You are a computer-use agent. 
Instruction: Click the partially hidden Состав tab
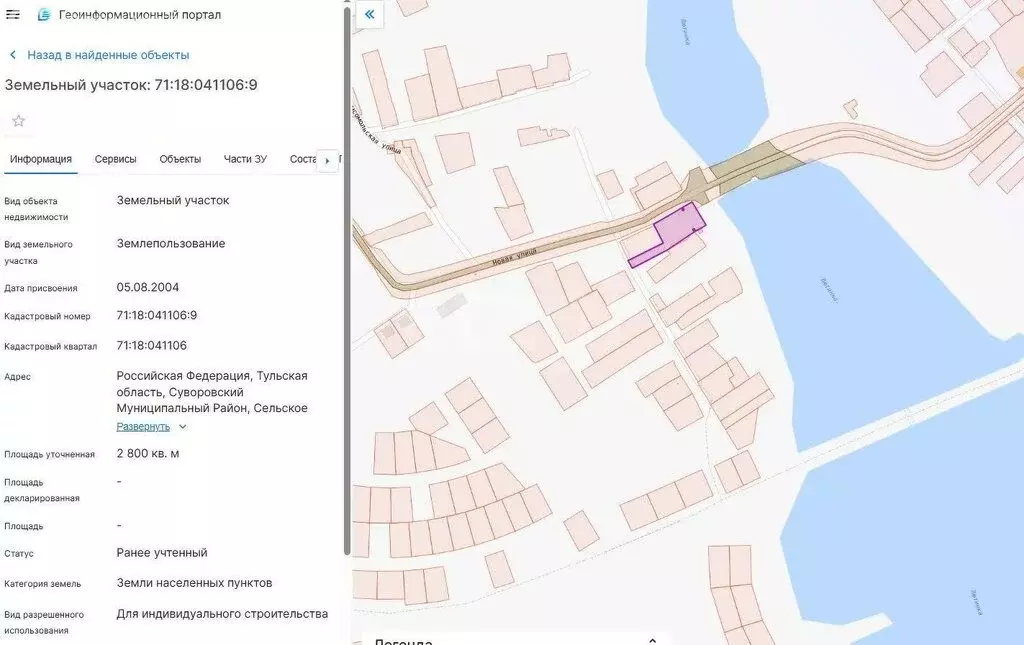pos(302,159)
